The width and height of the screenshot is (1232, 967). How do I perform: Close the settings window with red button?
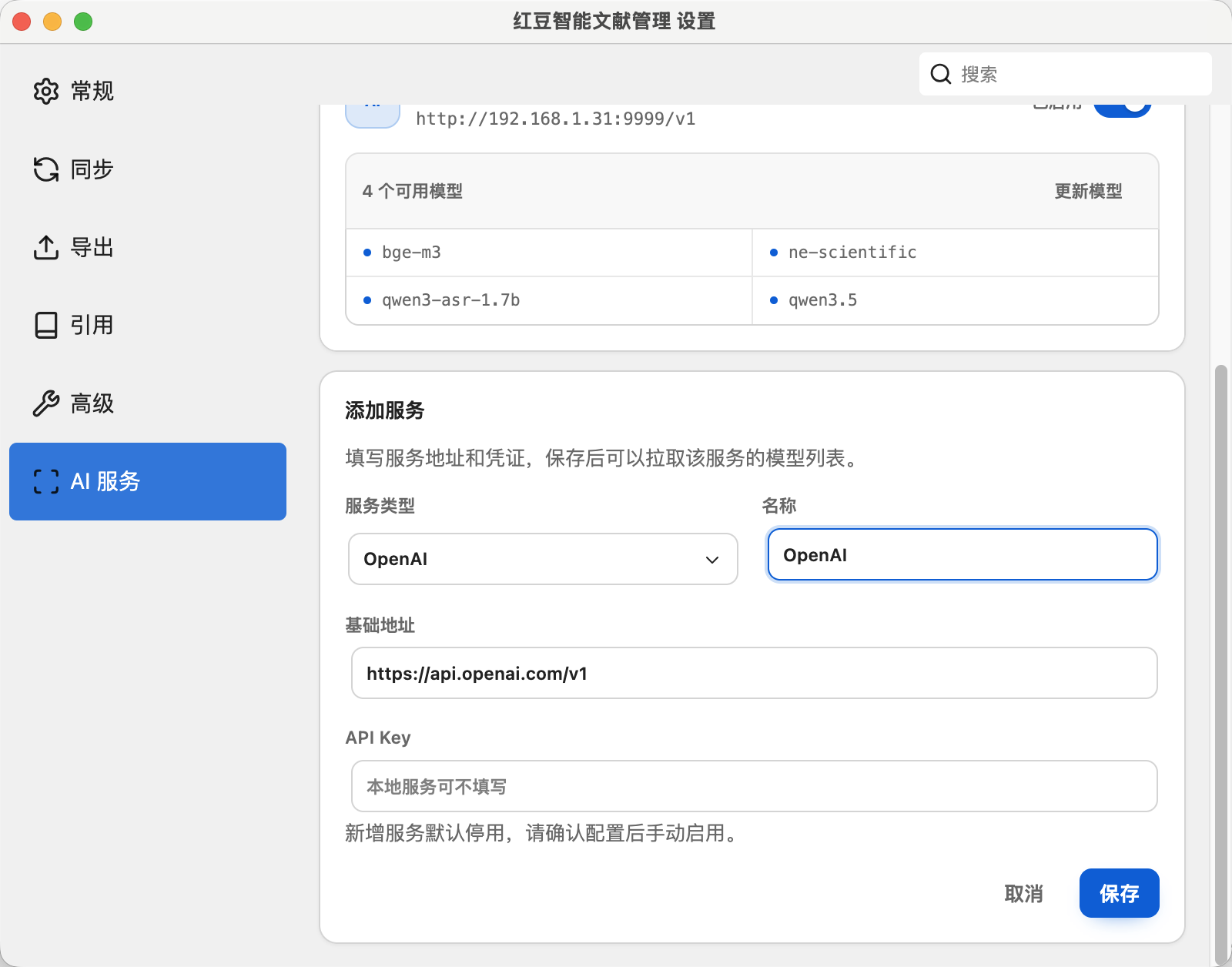(22, 22)
